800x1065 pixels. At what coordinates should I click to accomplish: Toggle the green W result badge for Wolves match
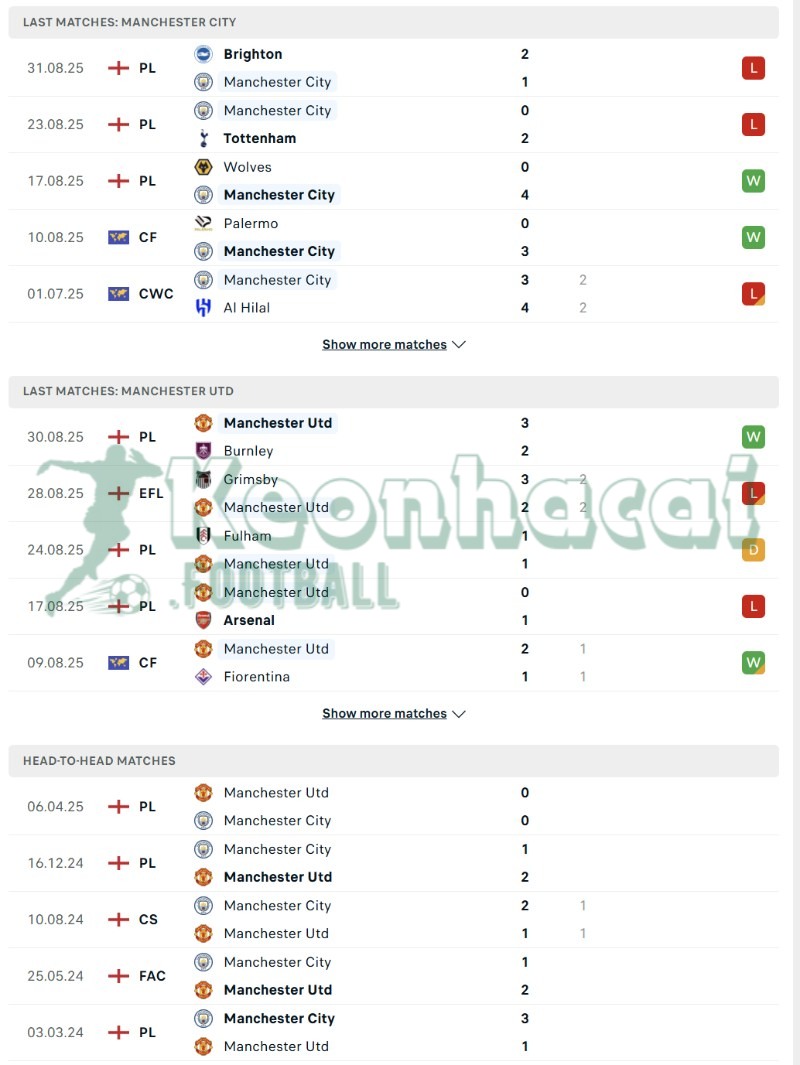(x=753, y=181)
